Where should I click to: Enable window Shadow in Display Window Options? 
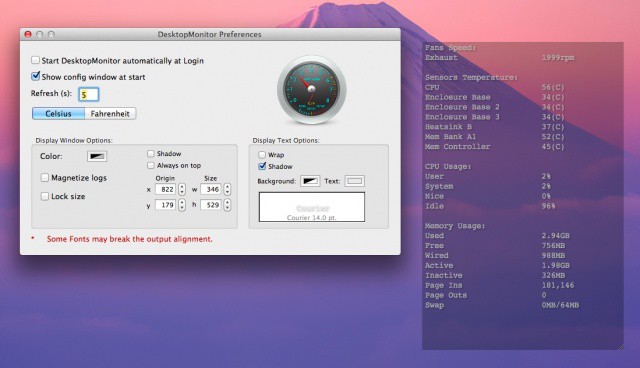point(151,153)
